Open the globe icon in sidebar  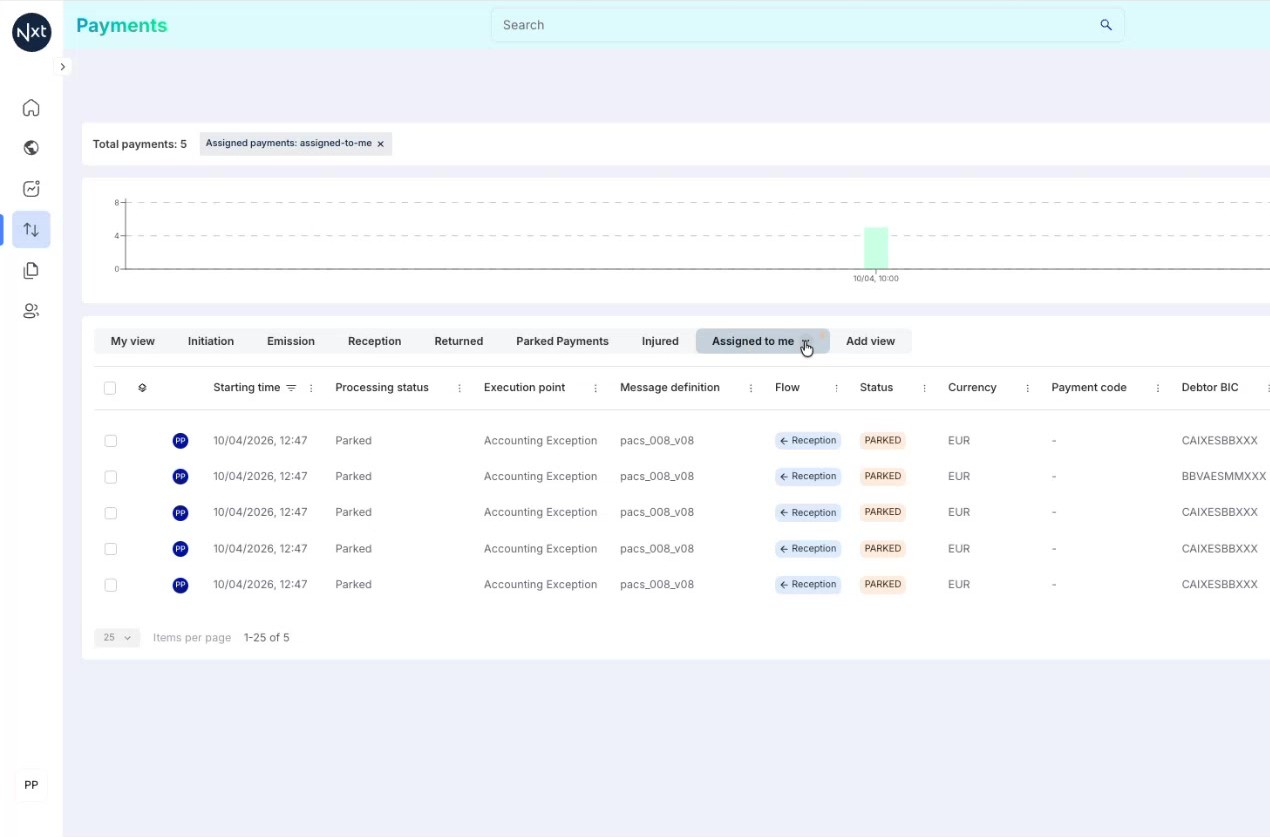click(31, 148)
